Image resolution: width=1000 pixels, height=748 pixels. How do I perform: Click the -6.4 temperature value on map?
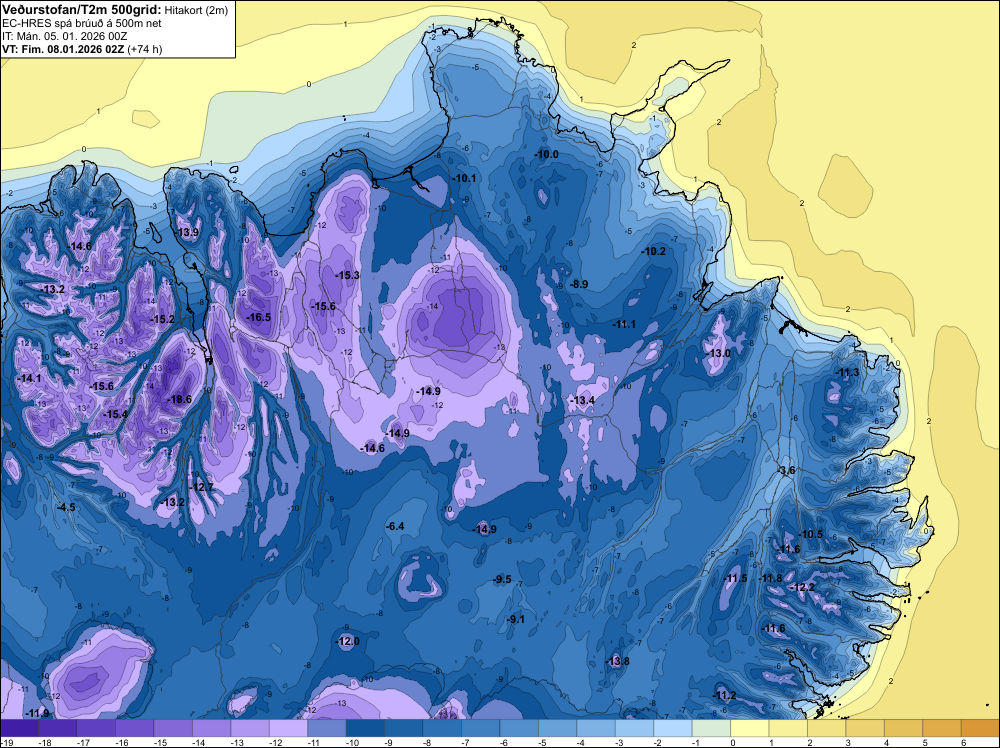[x=395, y=526]
